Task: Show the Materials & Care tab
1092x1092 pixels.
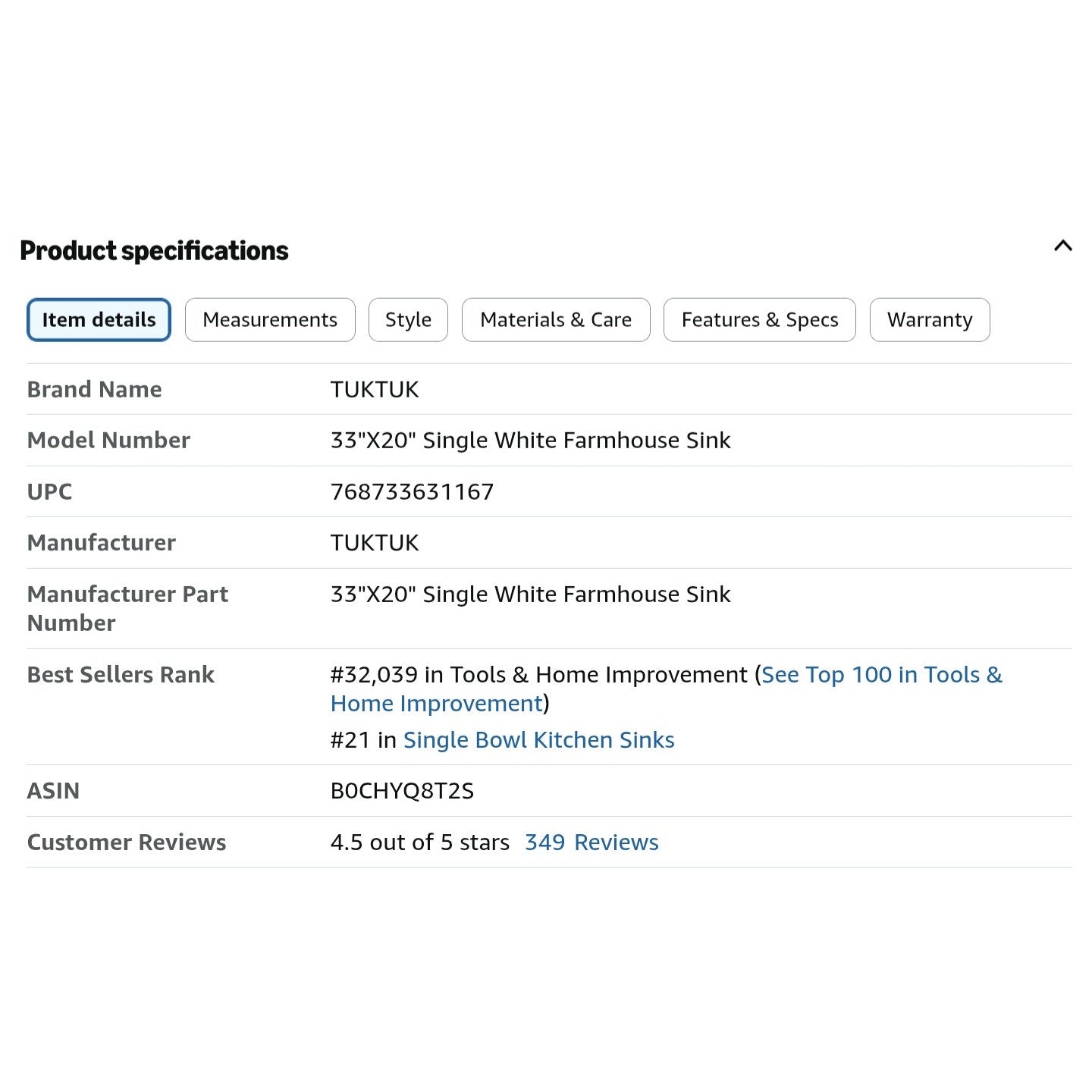Action: [556, 320]
